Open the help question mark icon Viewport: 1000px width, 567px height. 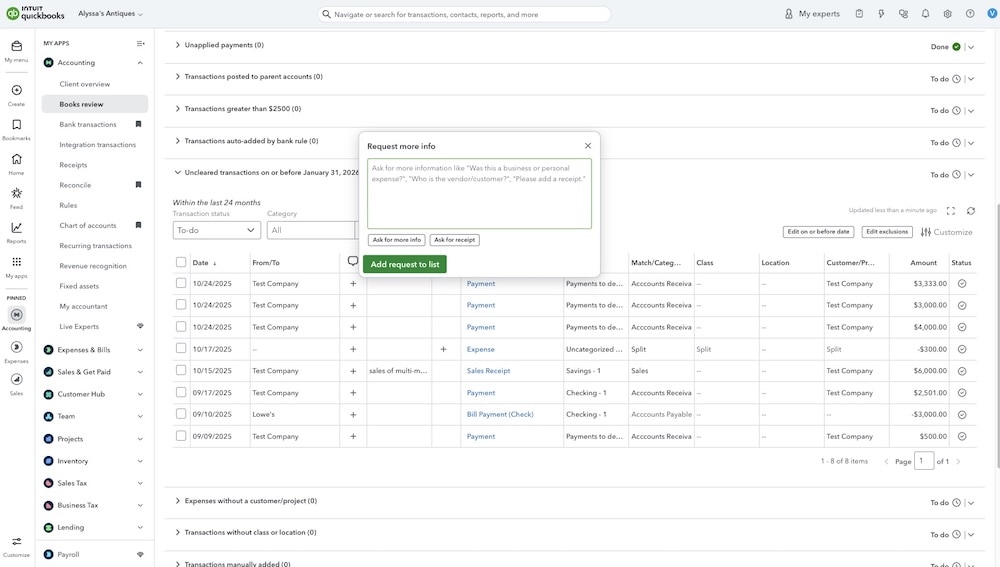click(970, 13)
